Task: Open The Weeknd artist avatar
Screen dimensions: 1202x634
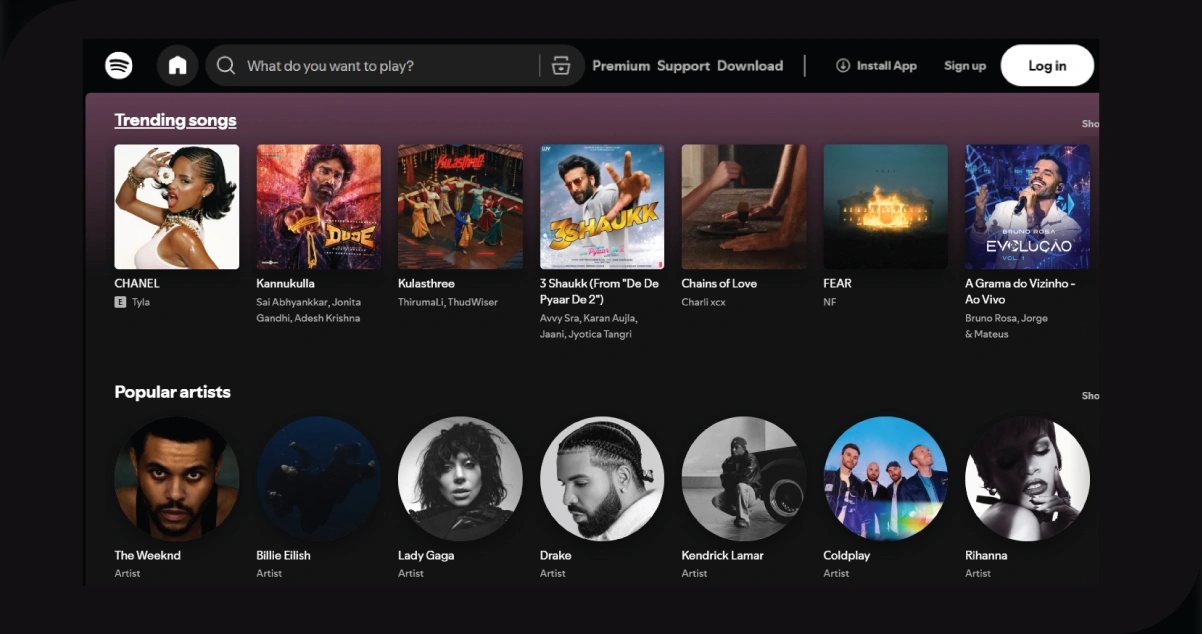Action: [x=176, y=479]
